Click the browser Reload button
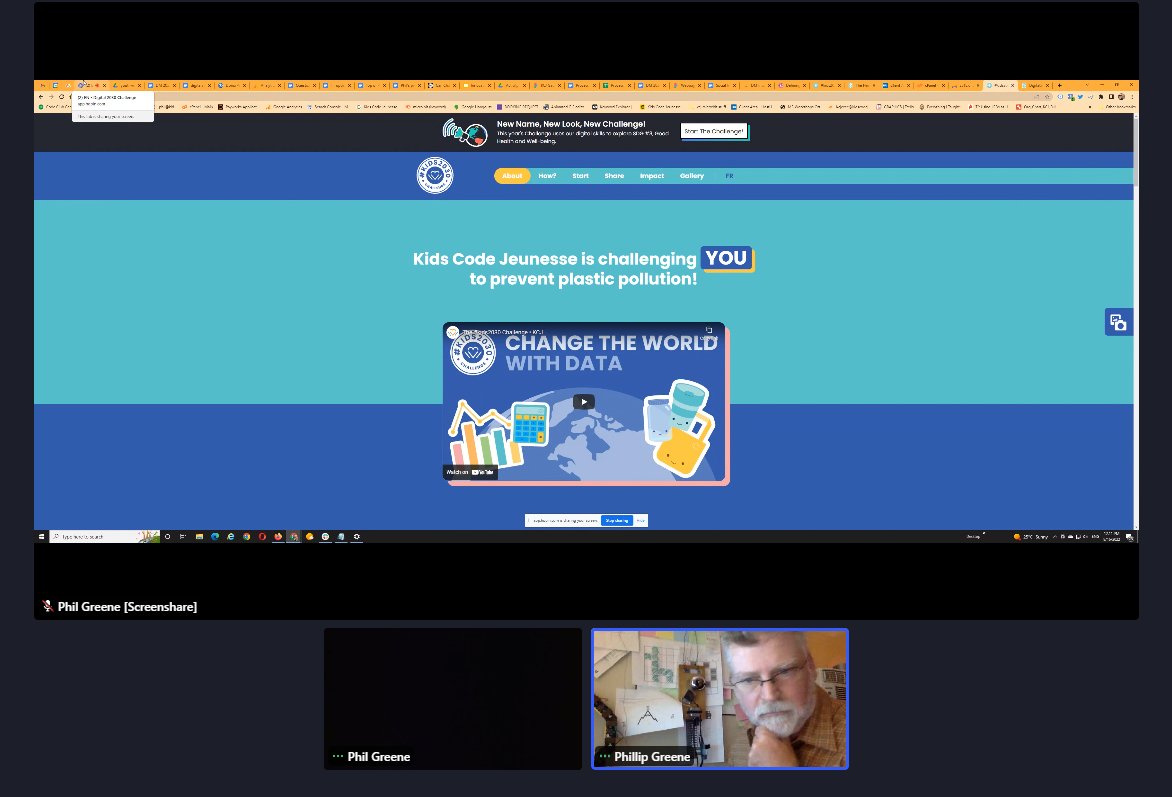Image resolution: width=1172 pixels, height=797 pixels. (61, 96)
